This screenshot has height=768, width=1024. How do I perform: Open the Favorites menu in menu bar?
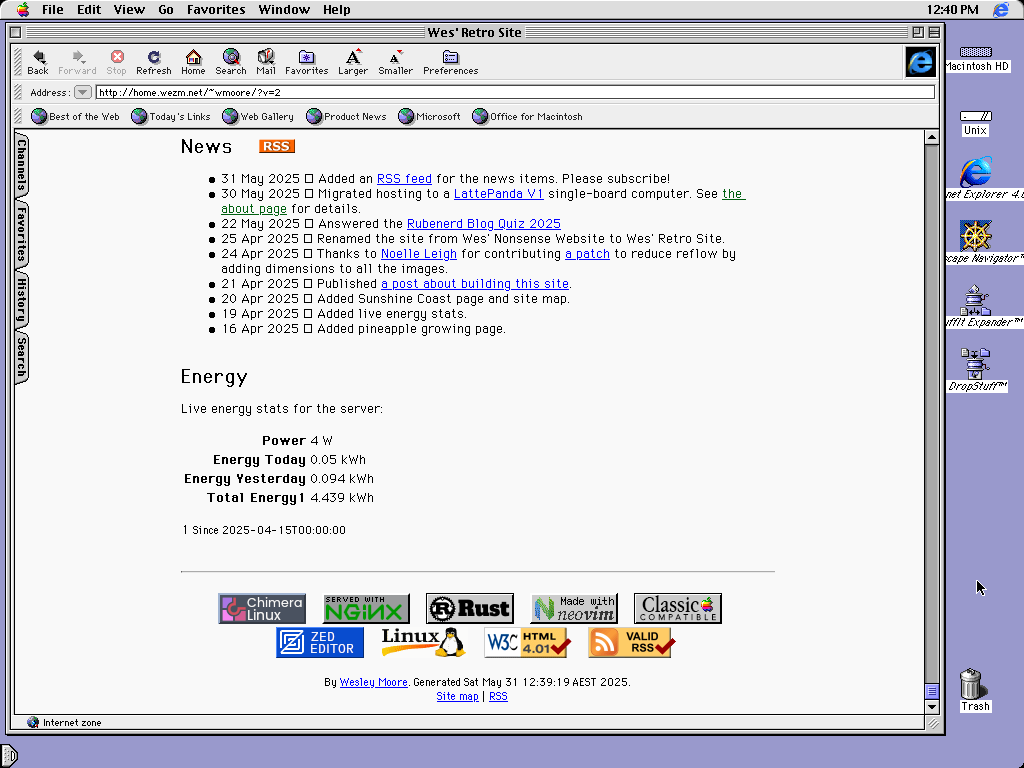coord(216,9)
